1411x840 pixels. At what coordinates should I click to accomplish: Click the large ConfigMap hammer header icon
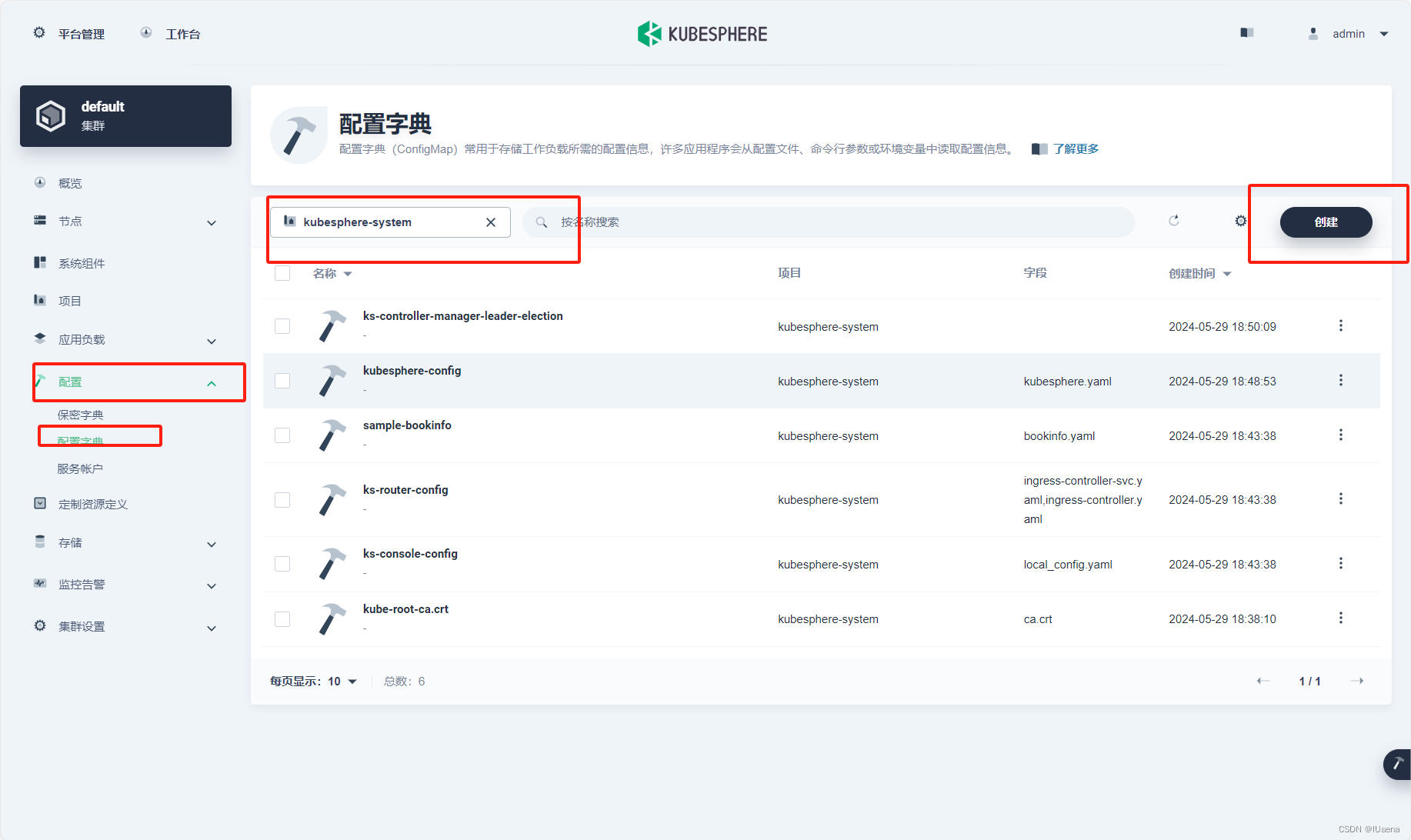(299, 135)
